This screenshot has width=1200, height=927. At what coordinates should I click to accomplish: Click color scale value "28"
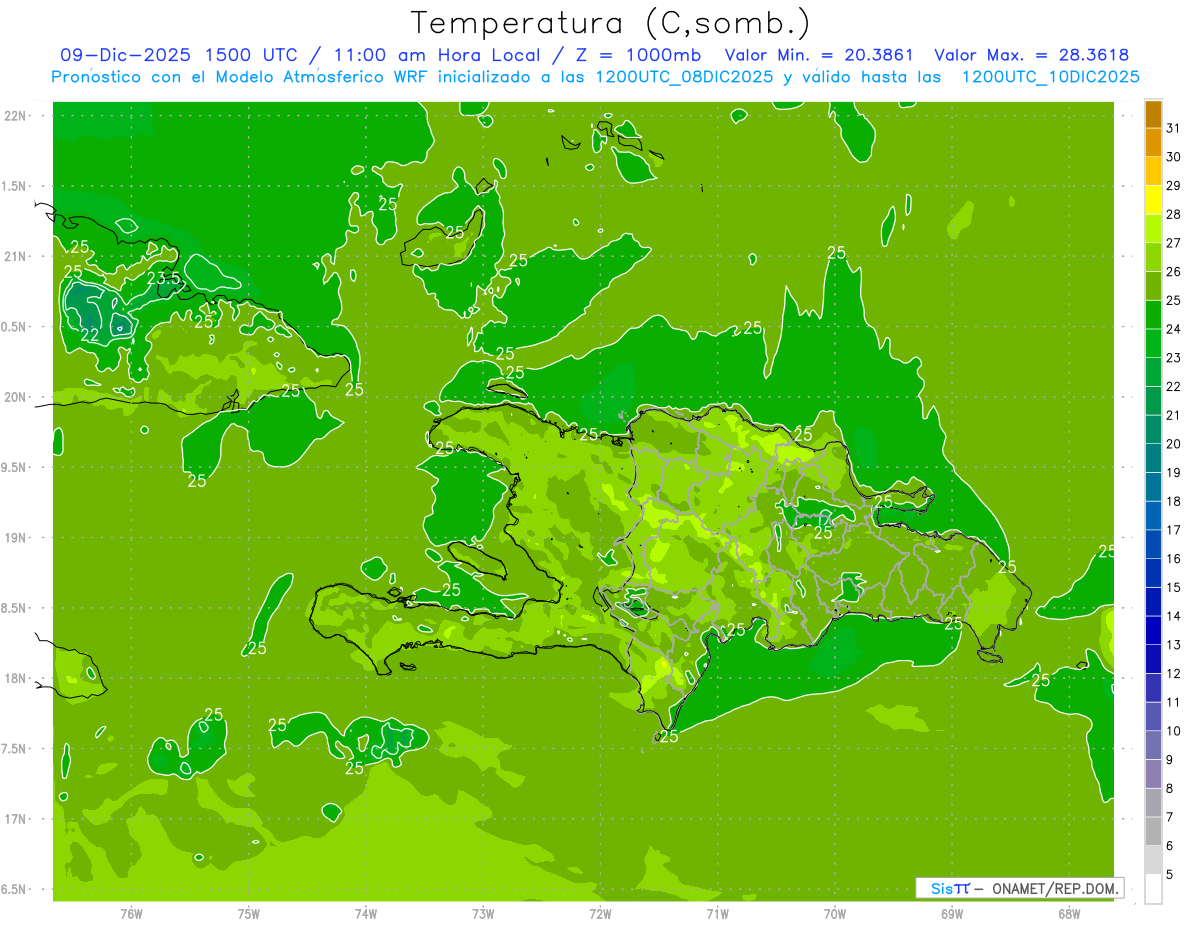[x=1174, y=214]
